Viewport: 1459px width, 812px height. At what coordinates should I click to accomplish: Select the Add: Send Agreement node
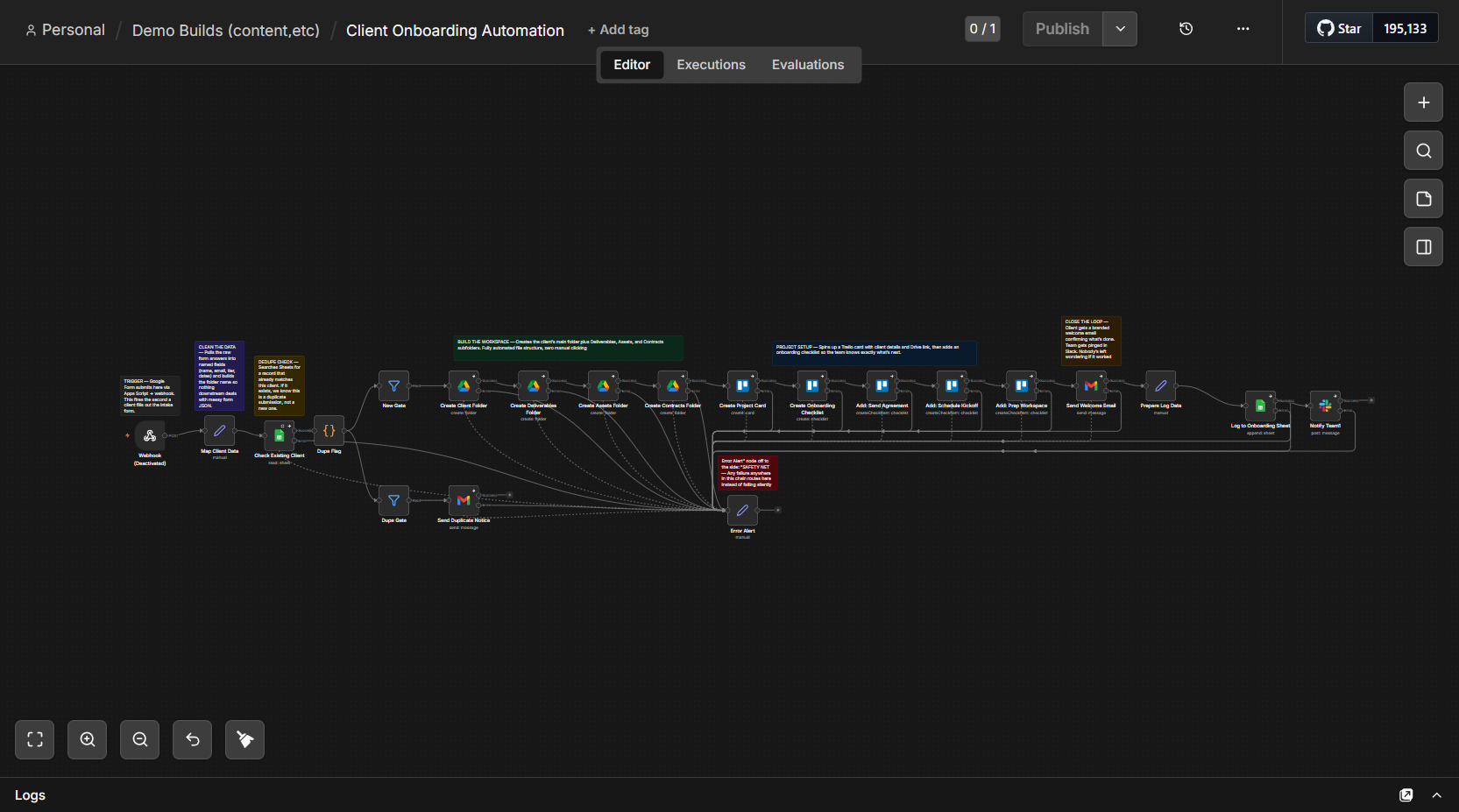882,385
